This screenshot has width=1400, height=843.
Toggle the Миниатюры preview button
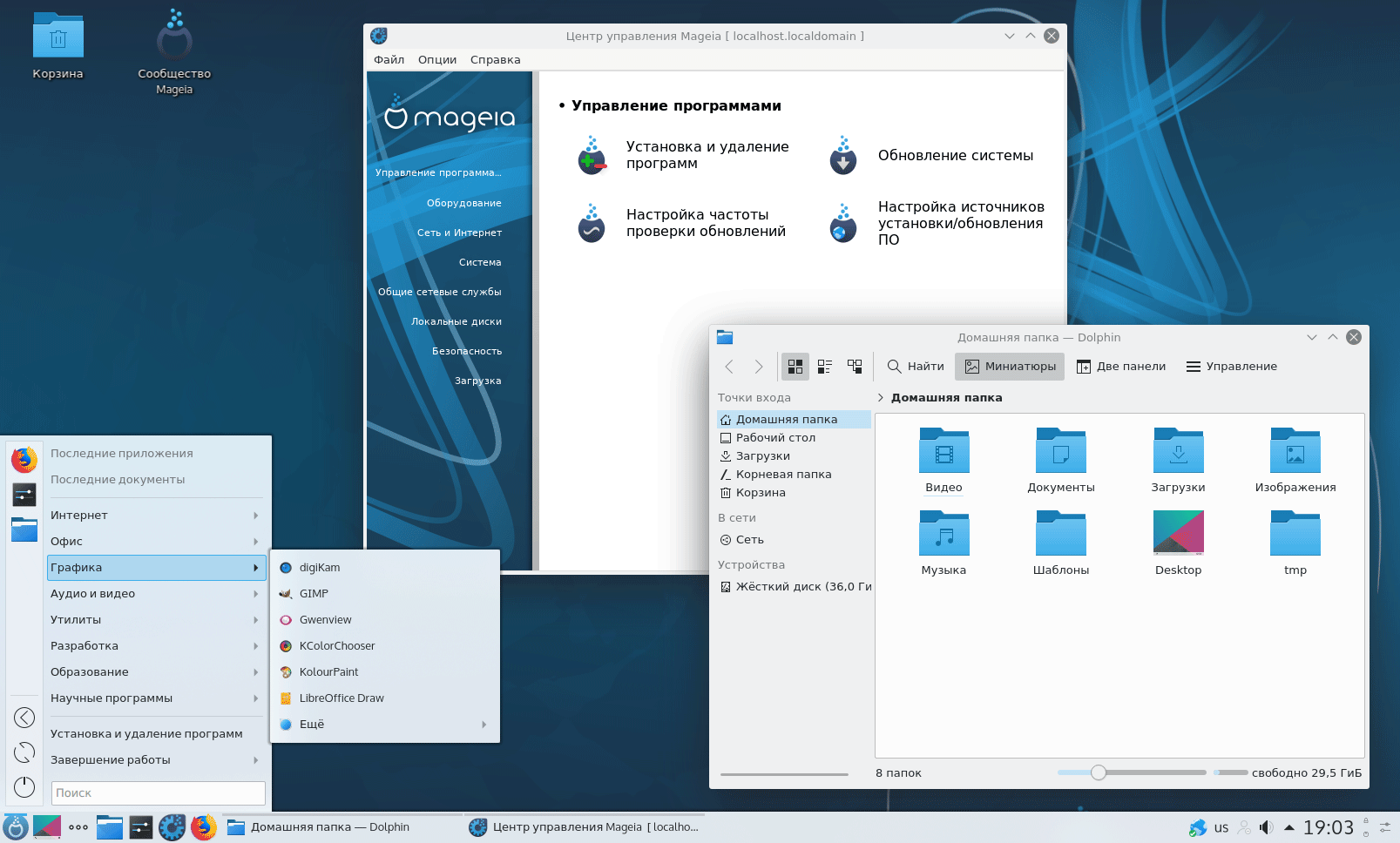click(x=1010, y=367)
